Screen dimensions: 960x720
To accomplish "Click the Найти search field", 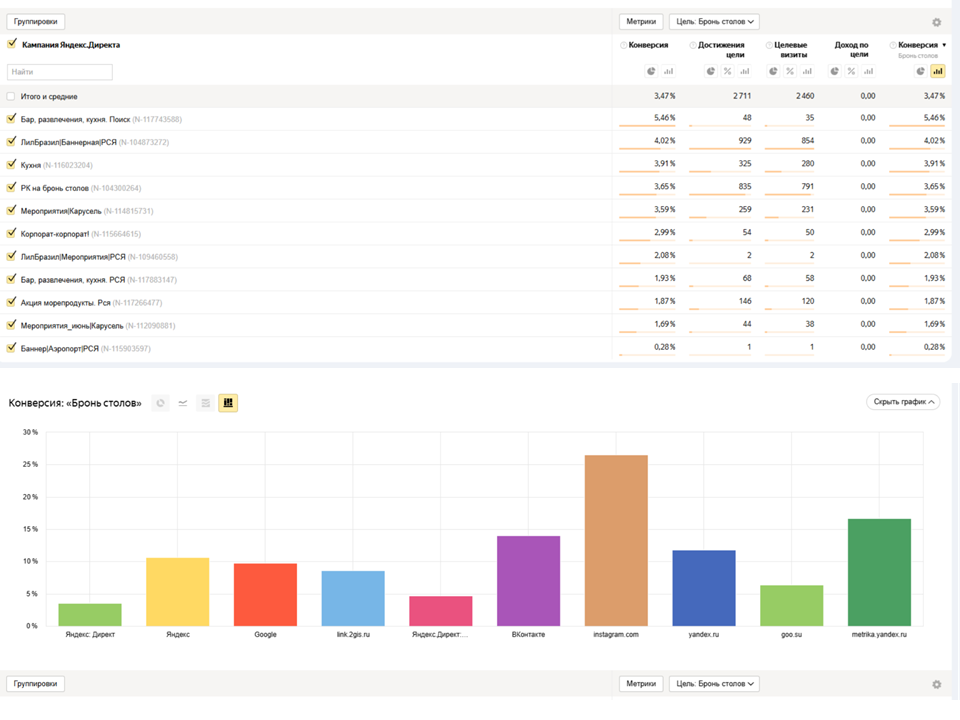I will 60,72.
